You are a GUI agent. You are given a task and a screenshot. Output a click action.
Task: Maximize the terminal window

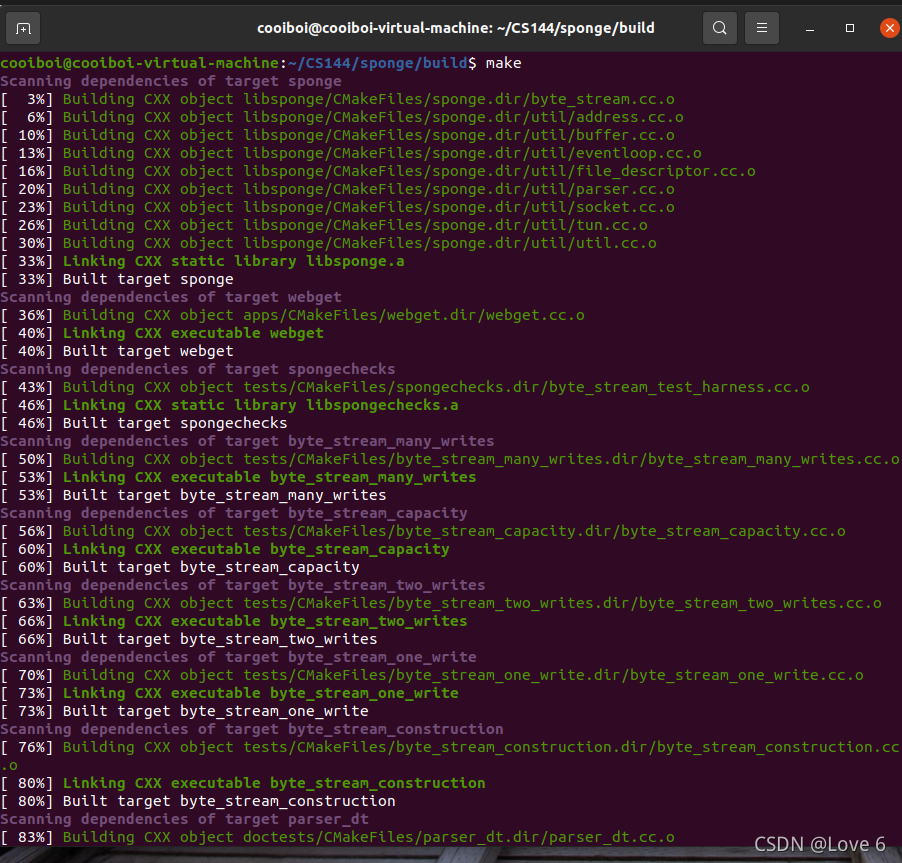[850, 28]
